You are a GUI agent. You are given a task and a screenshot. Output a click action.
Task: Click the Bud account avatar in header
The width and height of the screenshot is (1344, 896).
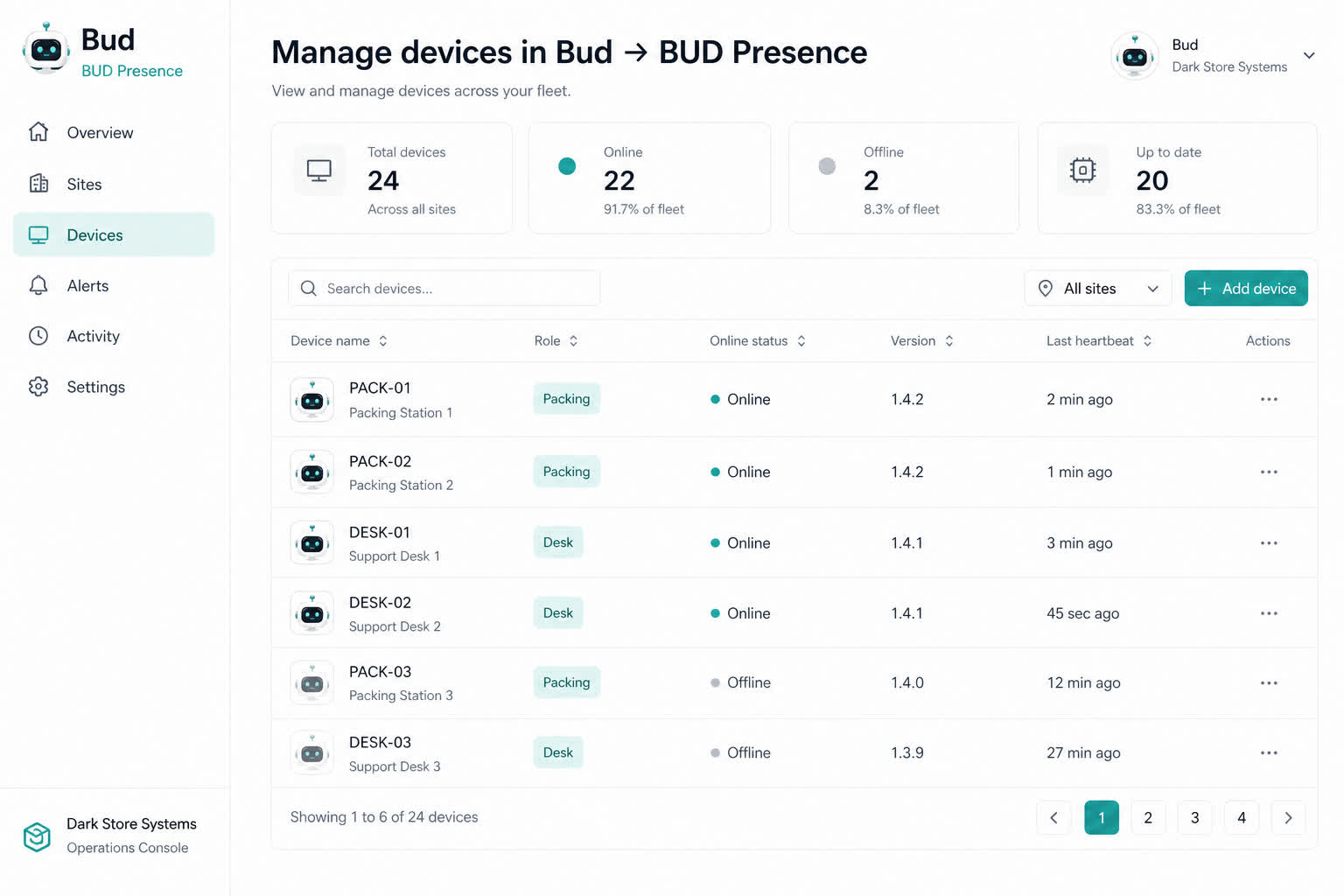tap(1135, 56)
